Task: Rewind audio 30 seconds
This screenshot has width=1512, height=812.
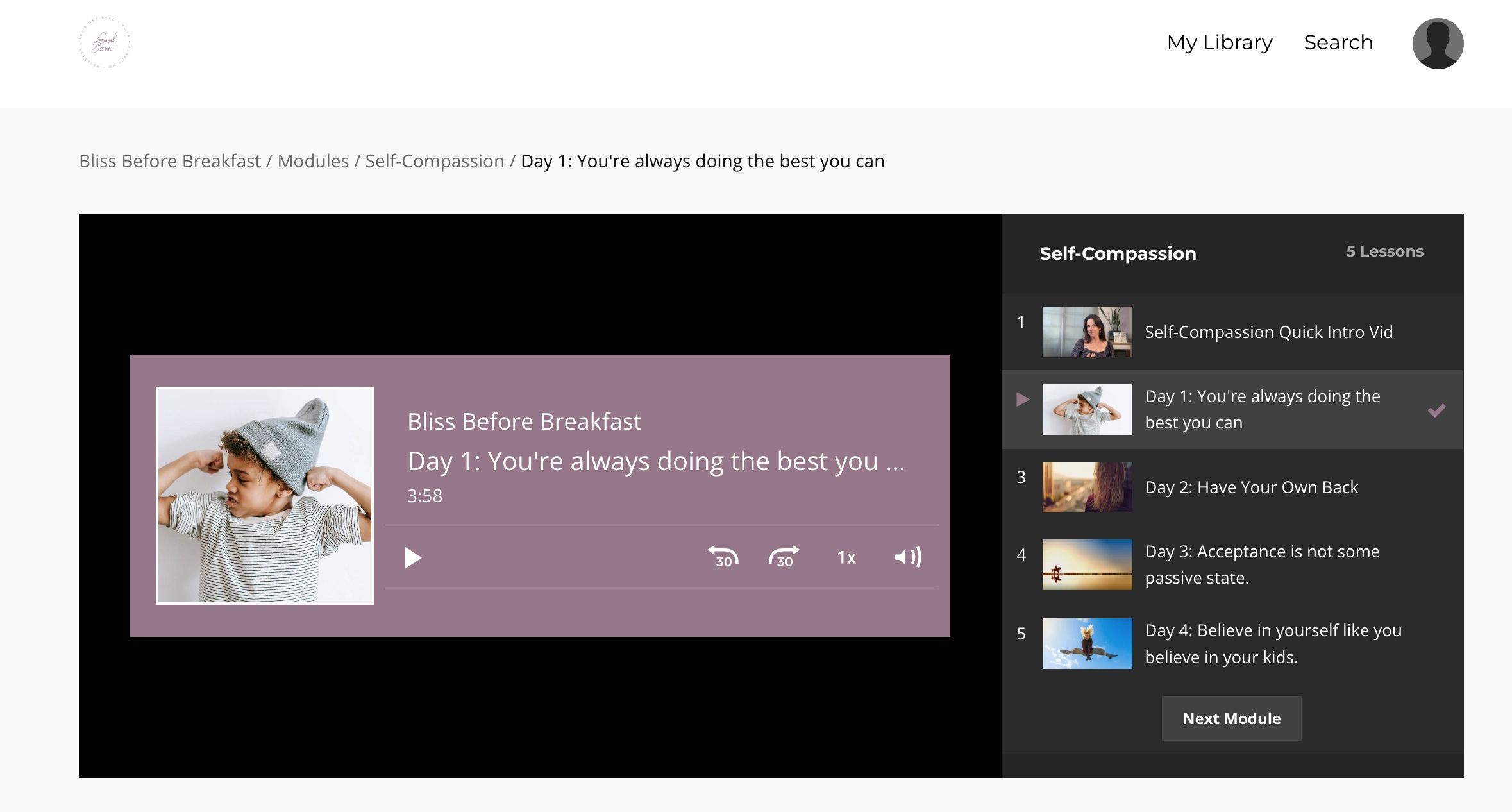Action: click(x=723, y=557)
